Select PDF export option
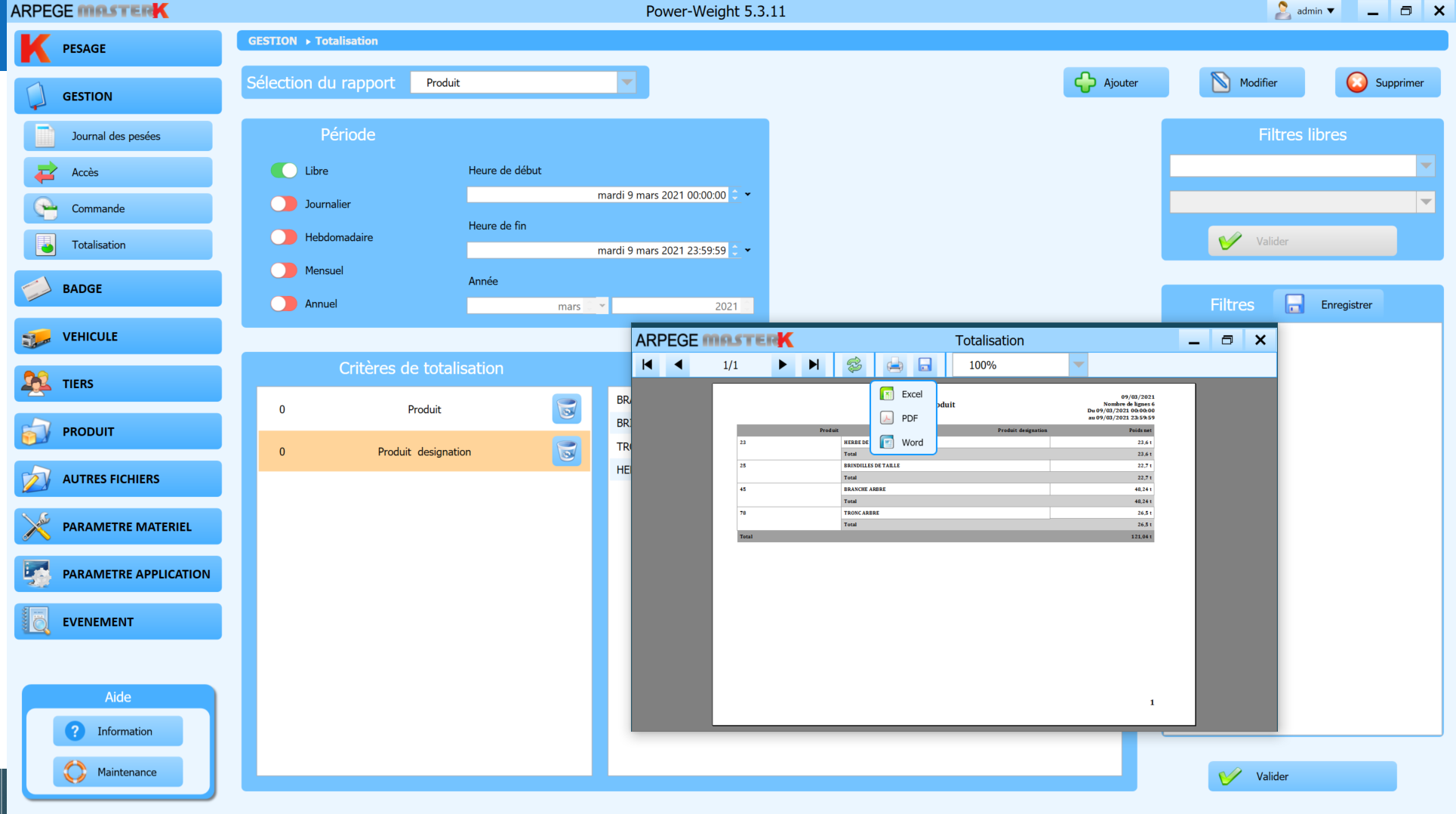 point(909,418)
